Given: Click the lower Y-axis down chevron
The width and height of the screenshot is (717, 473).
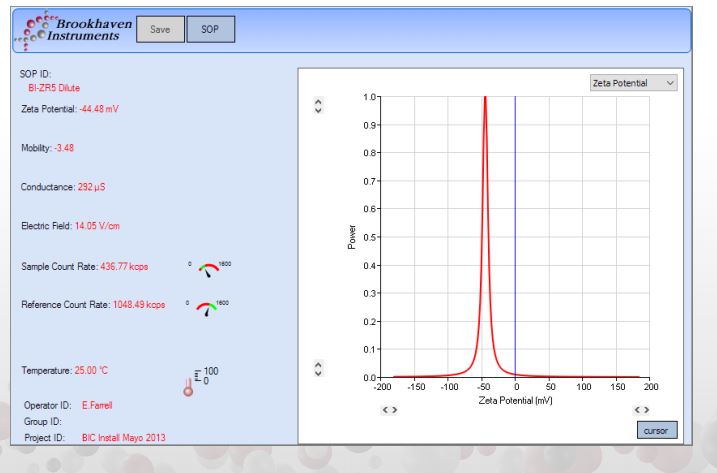Looking at the screenshot, I should coord(319,373).
